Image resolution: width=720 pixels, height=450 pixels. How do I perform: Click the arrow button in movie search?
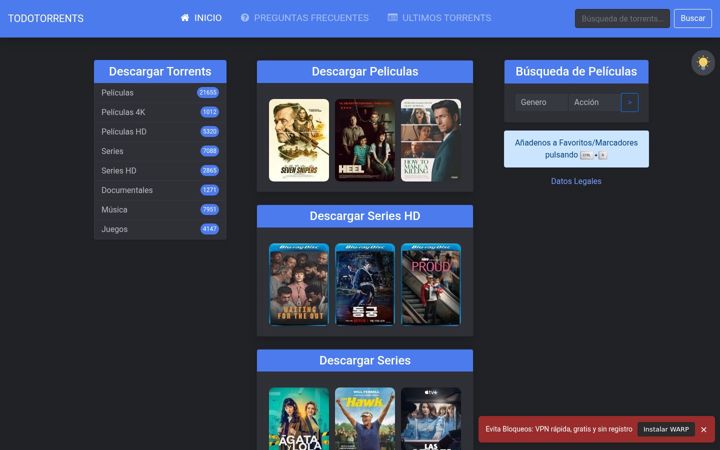(630, 102)
